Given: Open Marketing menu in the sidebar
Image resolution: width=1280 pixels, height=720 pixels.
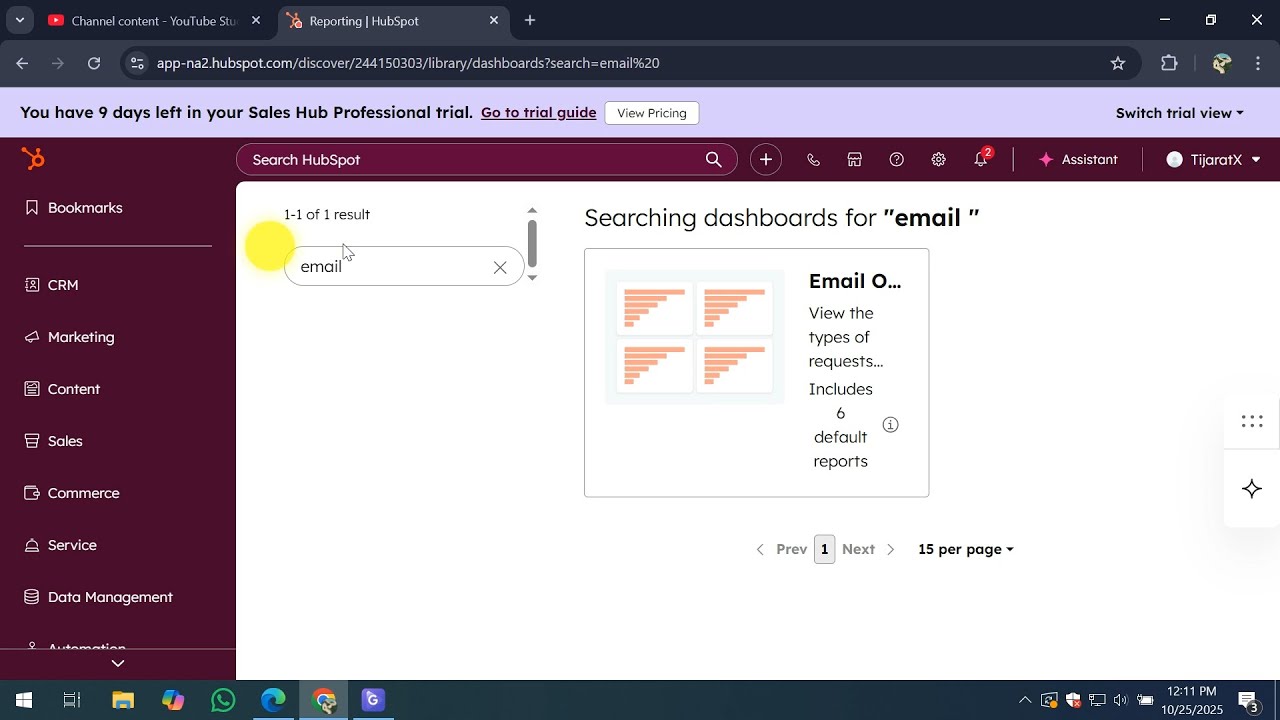Looking at the screenshot, I should [x=69, y=337].
